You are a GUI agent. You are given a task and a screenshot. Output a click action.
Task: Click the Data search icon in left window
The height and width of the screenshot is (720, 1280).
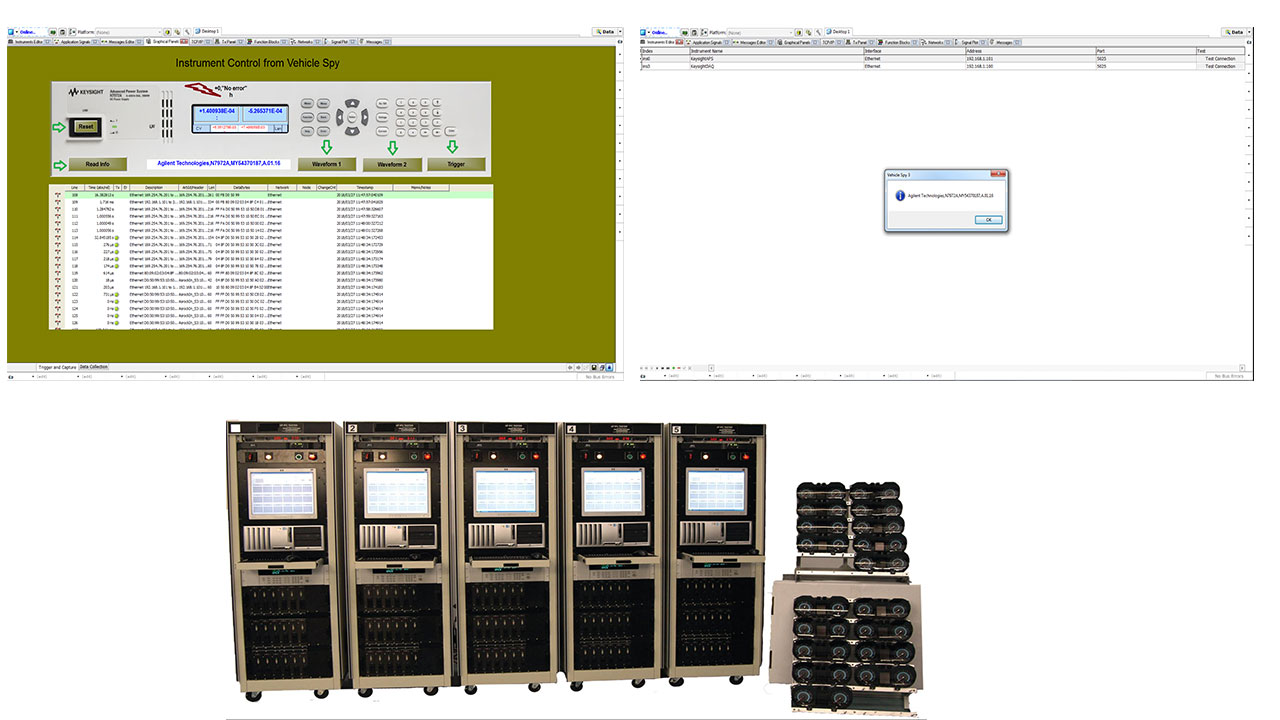[x=596, y=32]
